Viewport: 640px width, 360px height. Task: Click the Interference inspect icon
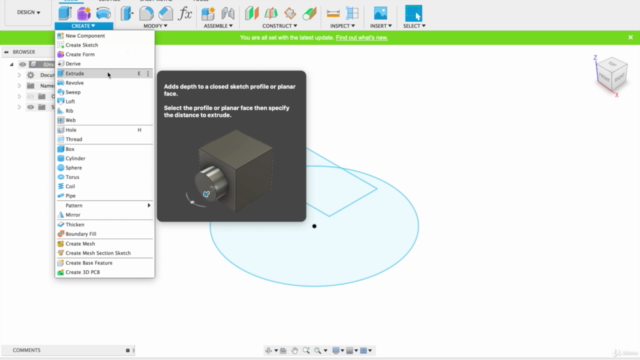tap(352, 13)
